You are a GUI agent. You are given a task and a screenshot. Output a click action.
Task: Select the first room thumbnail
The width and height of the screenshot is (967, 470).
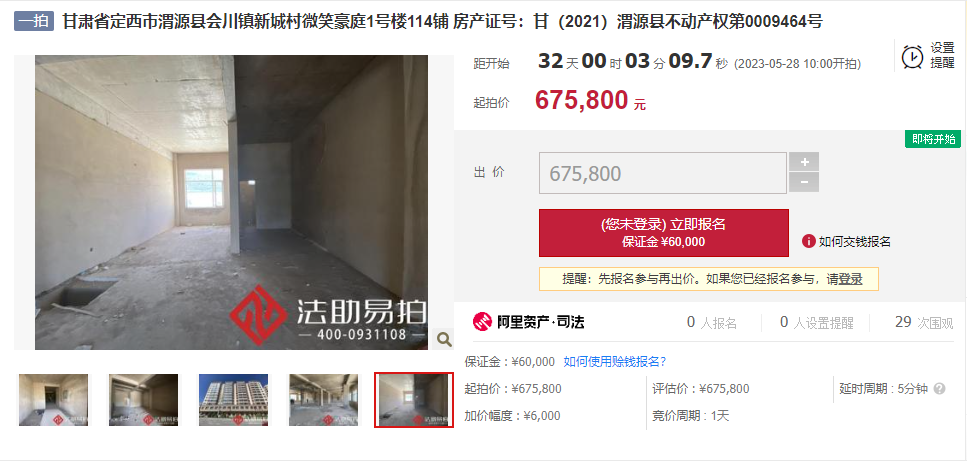[54, 400]
